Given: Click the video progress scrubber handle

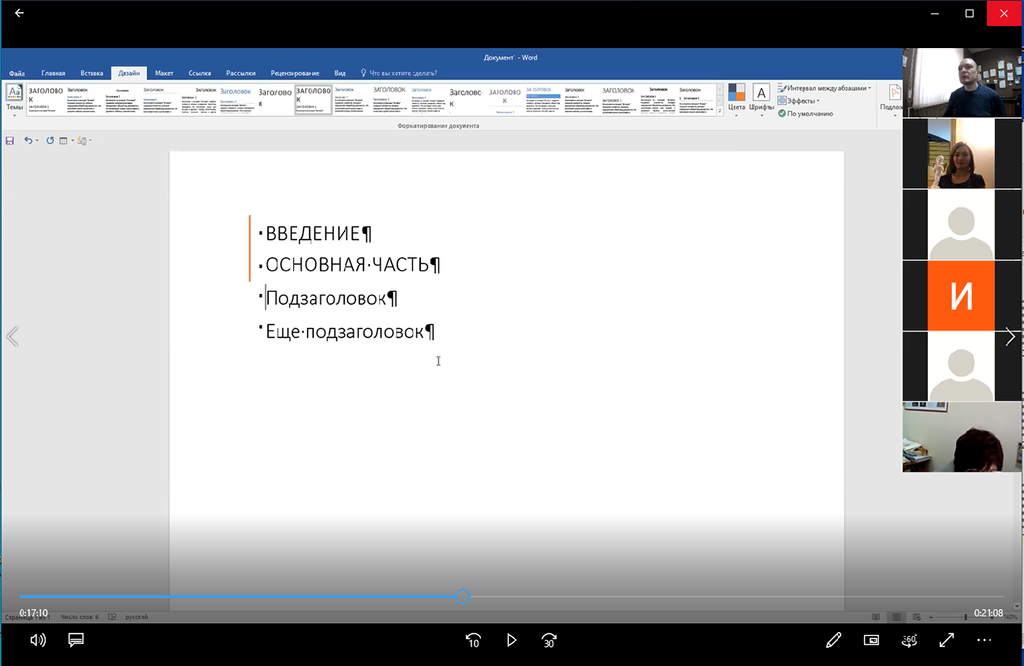Looking at the screenshot, I should (463, 597).
